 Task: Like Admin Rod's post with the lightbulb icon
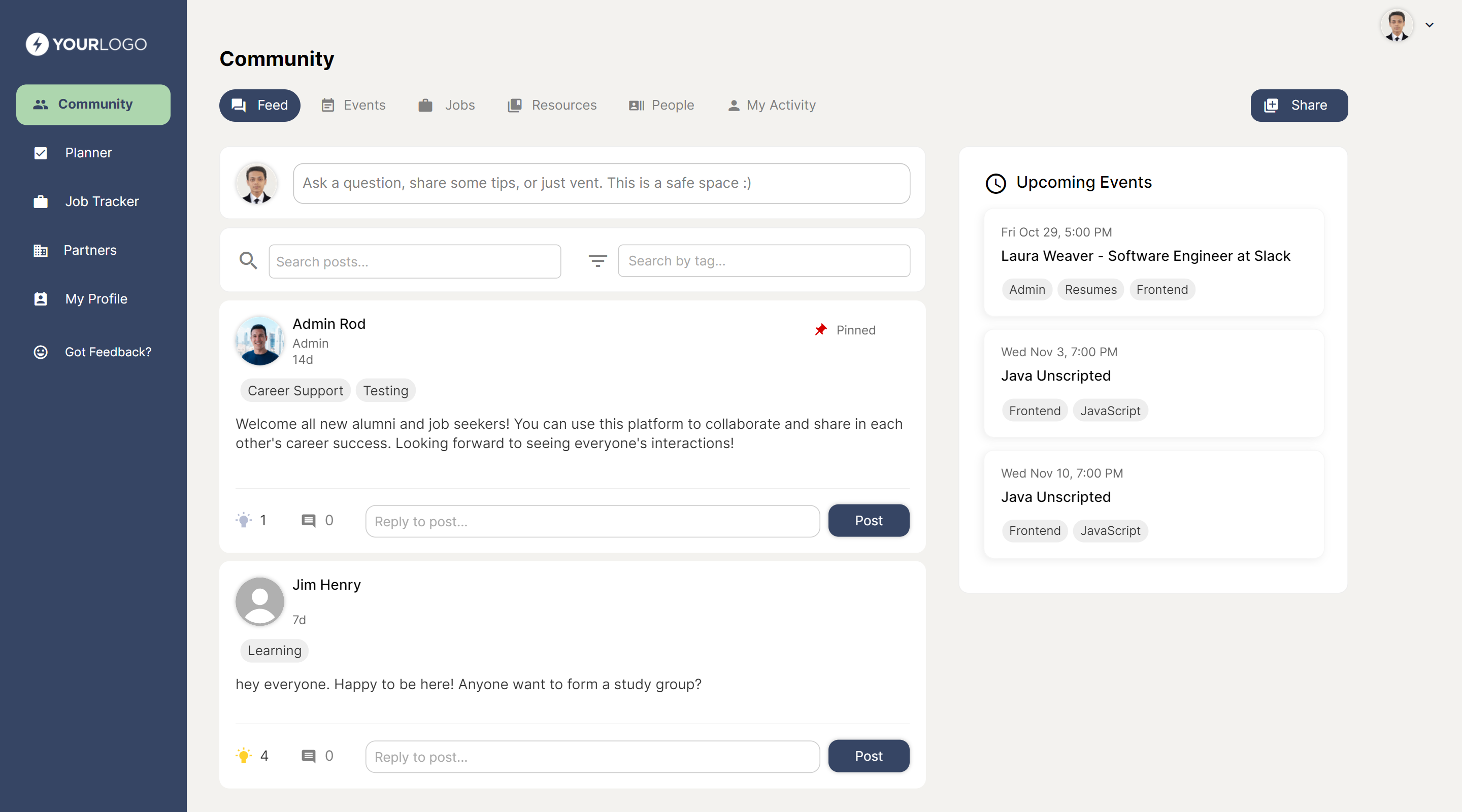244,520
